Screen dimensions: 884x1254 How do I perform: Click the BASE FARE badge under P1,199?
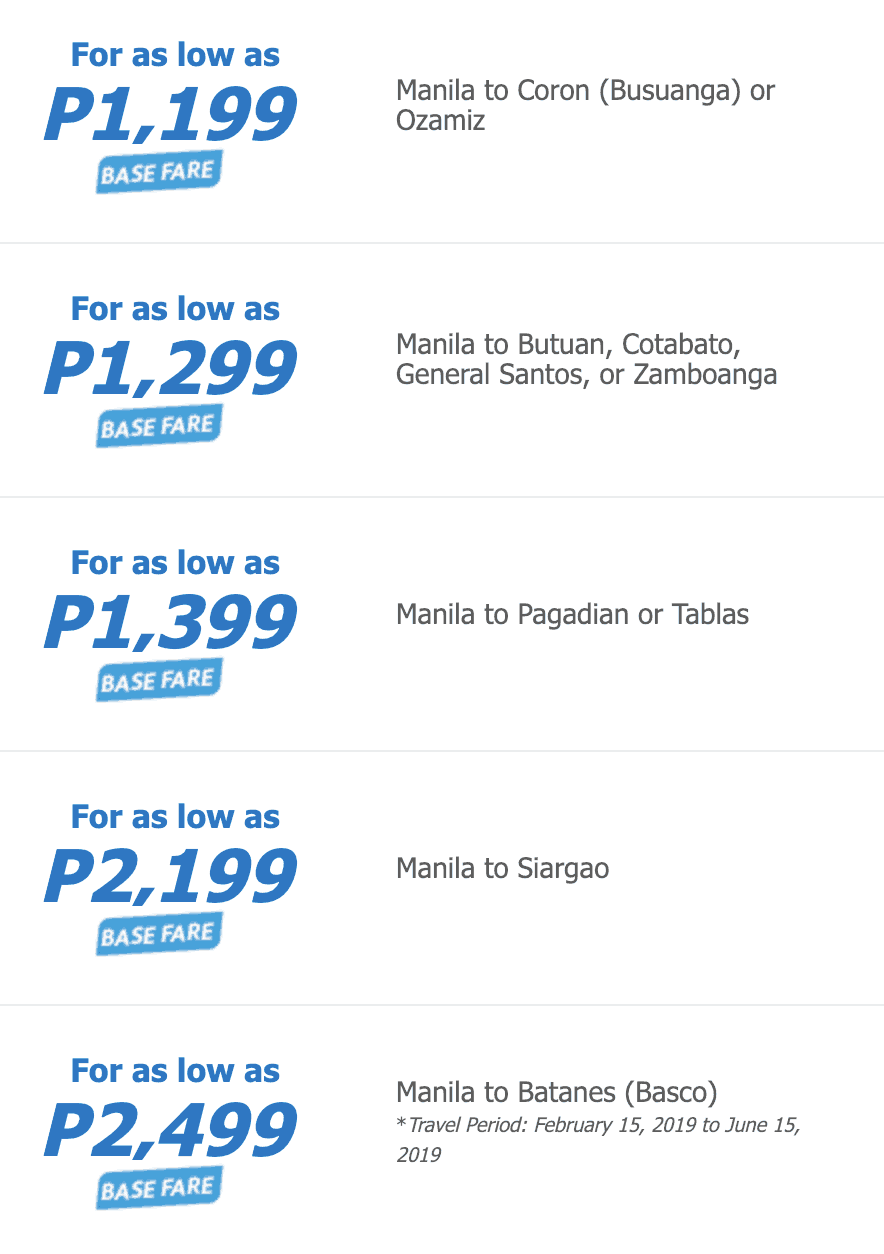pos(159,172)
